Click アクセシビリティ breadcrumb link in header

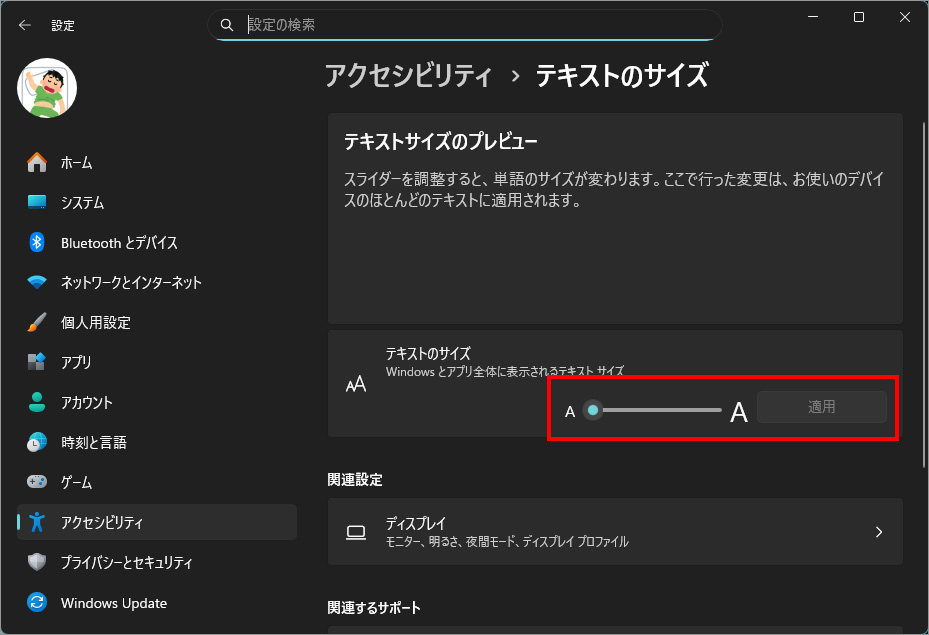pyautogui.click(x=408, y=75)
